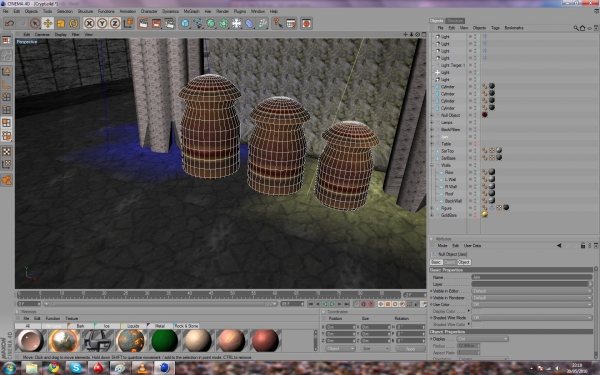Open viewport Cameras menu
Image resolution: width=600 pixels, height=375 pixels.
[x=42, y=34]
